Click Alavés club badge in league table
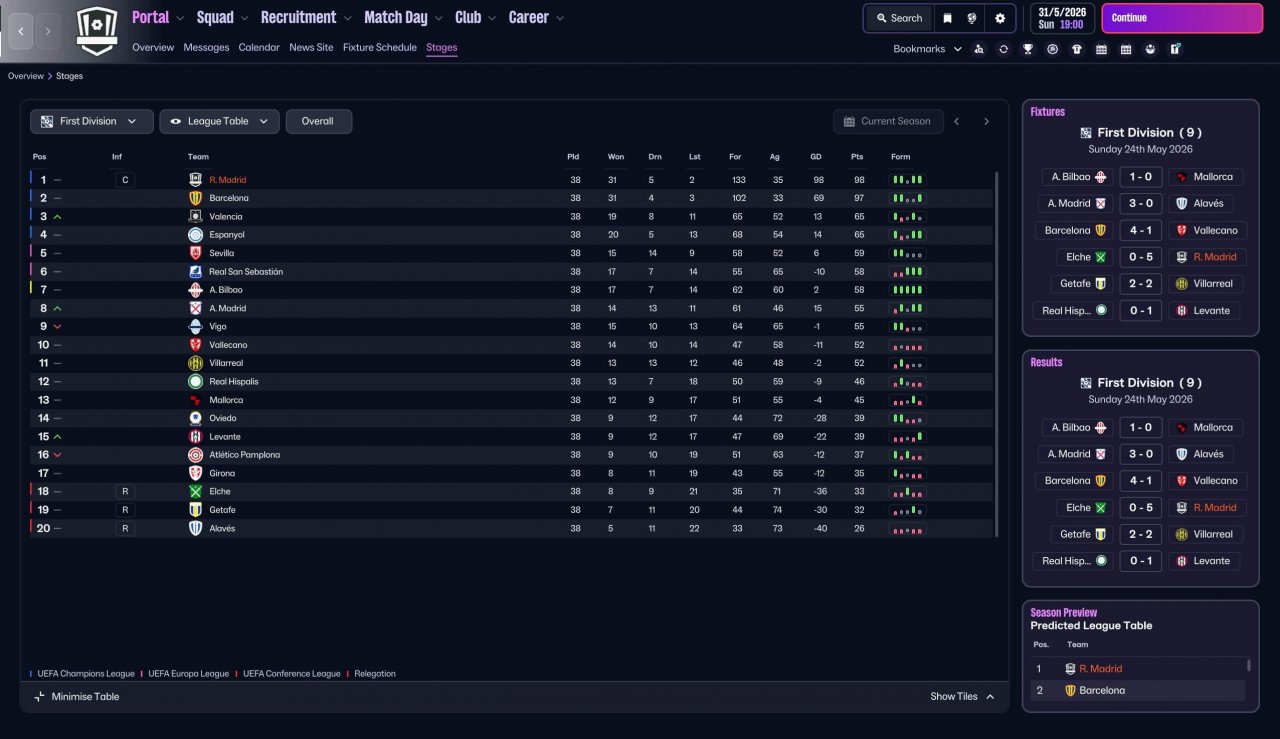This screenshot has width=1280, height=739. [196, 528]
